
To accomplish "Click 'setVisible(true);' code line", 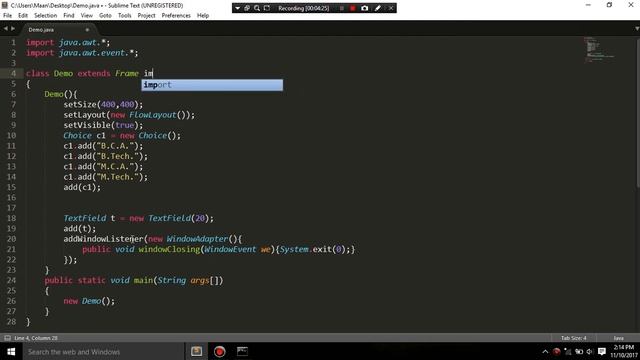I will (103, 125).
